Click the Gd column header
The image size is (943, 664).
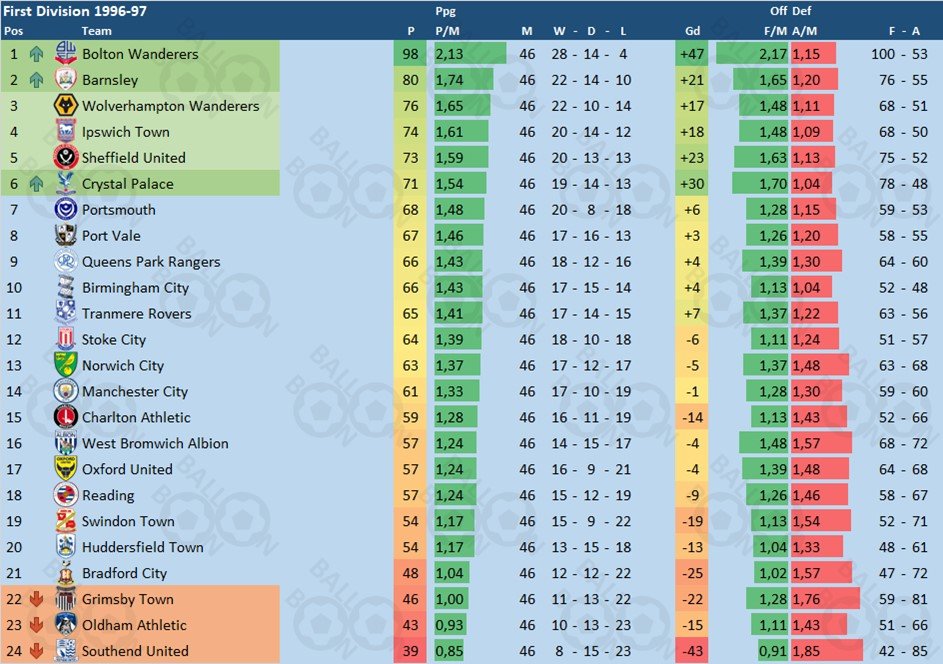[692, 31]
